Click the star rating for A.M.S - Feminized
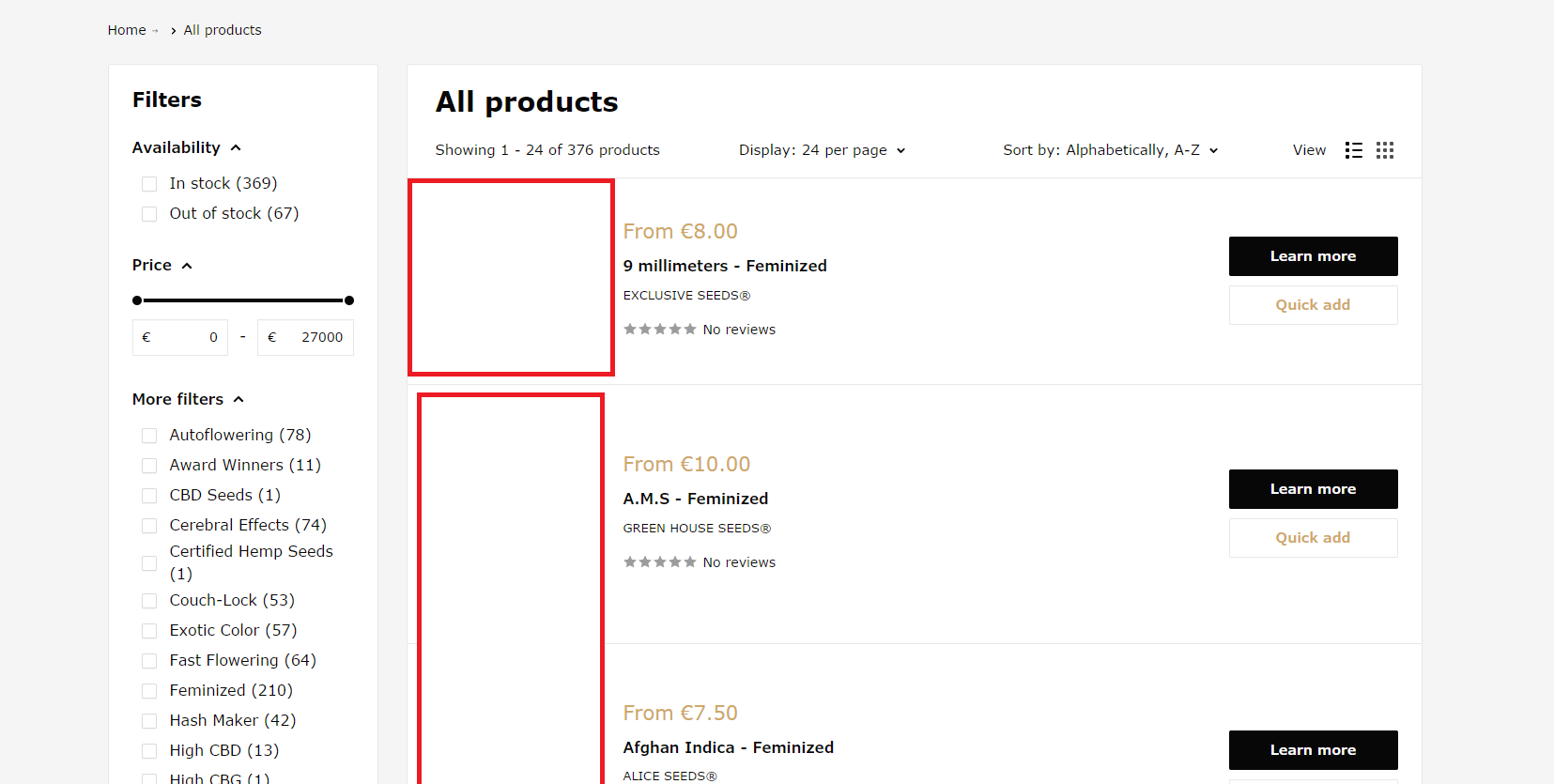This screenshot has width=1554, height=784. click(x=660, y=562)
